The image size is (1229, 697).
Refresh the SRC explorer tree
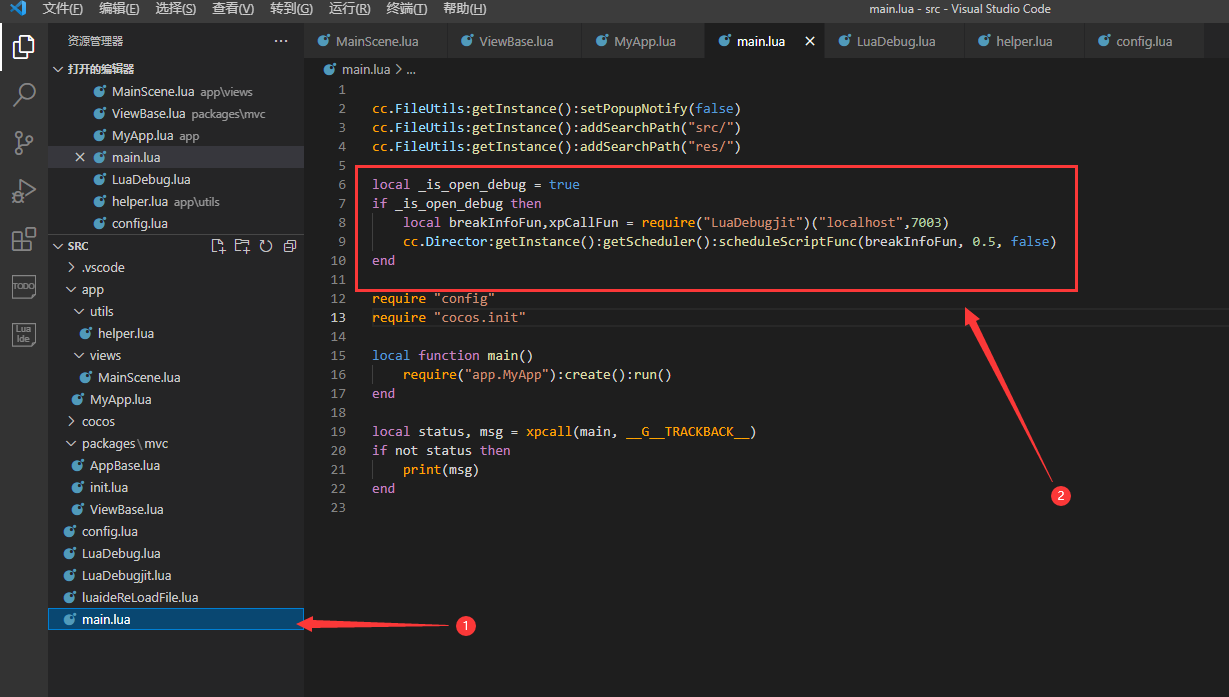point(266,246)
